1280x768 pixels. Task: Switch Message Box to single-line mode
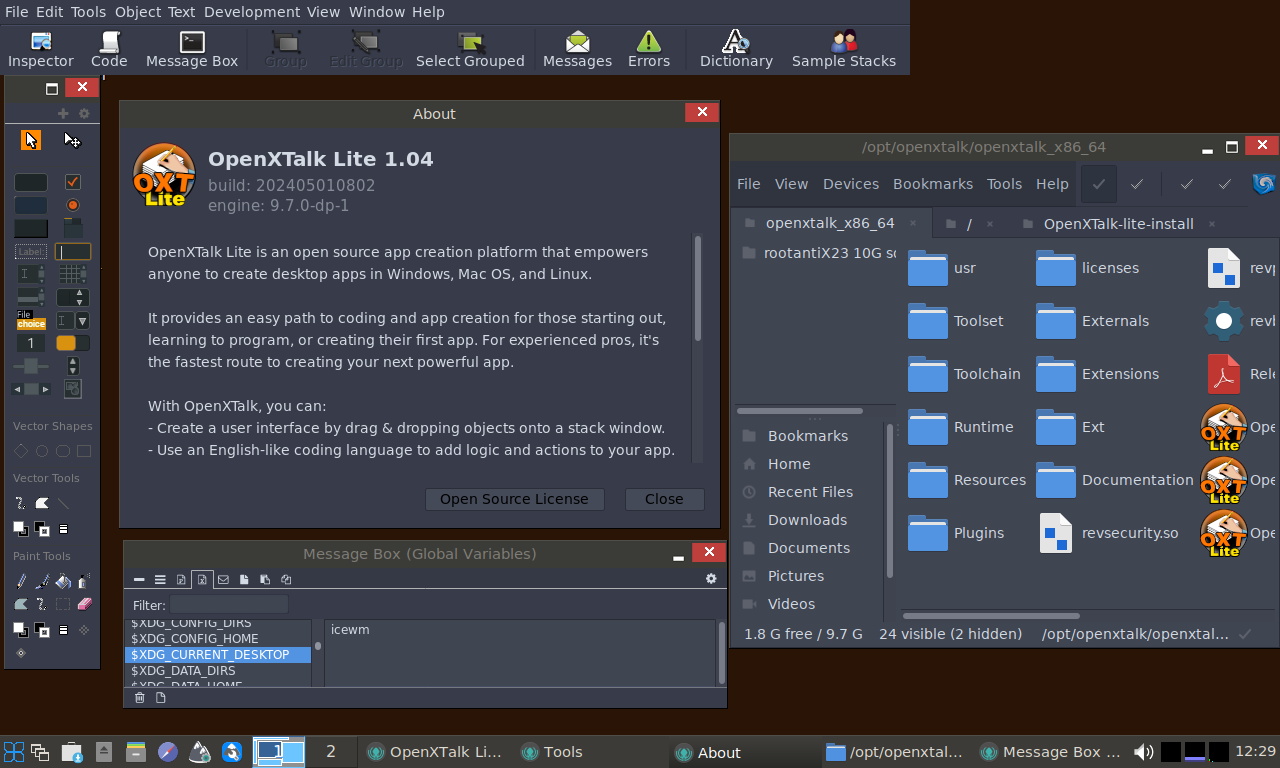[x=139, y=579]
